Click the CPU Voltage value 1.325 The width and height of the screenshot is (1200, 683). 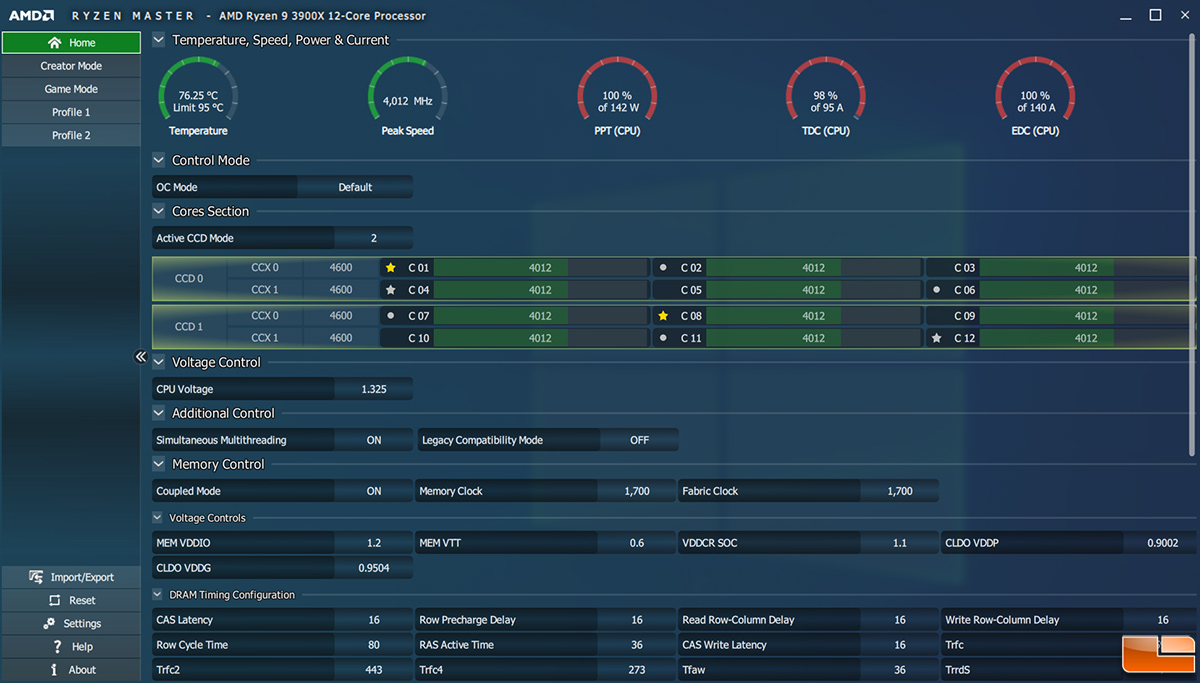374,389
